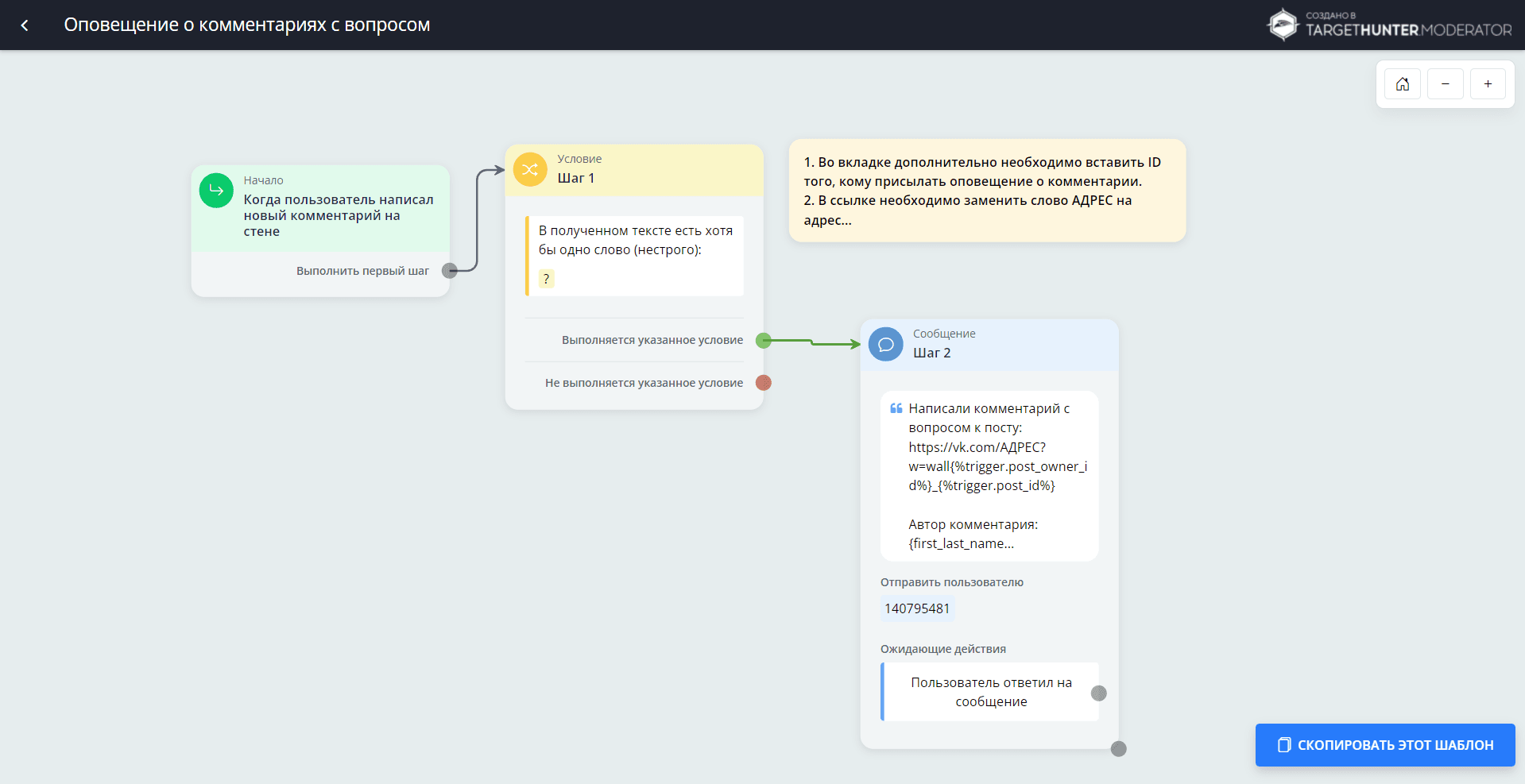The height and width of the screenshot is (784, 1525).
Task: Click gray connector of 'Выполнить первый шаг'
Action: click(449, 271)
